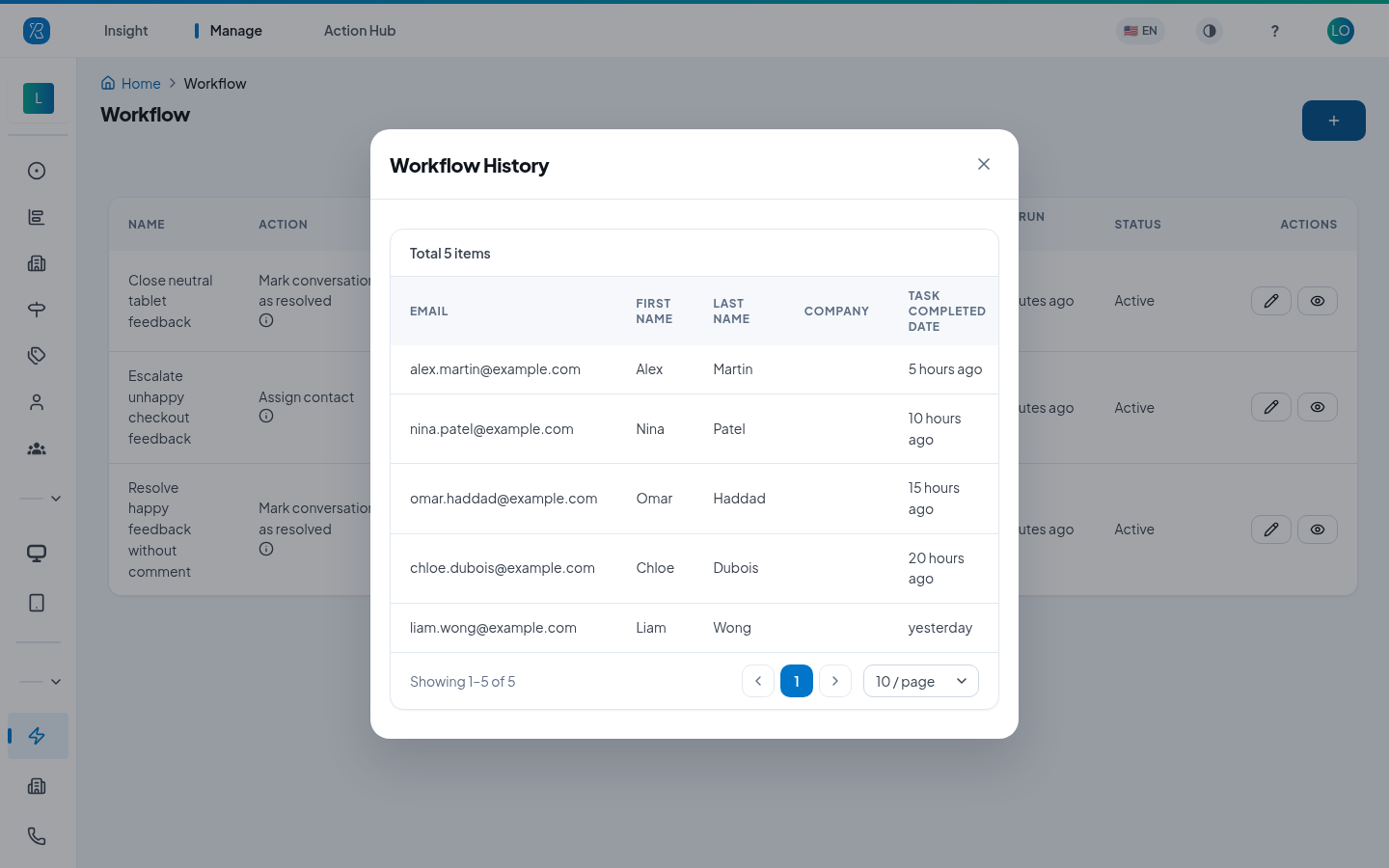Open the circle dot sidebar icon

tap(37, 171)
